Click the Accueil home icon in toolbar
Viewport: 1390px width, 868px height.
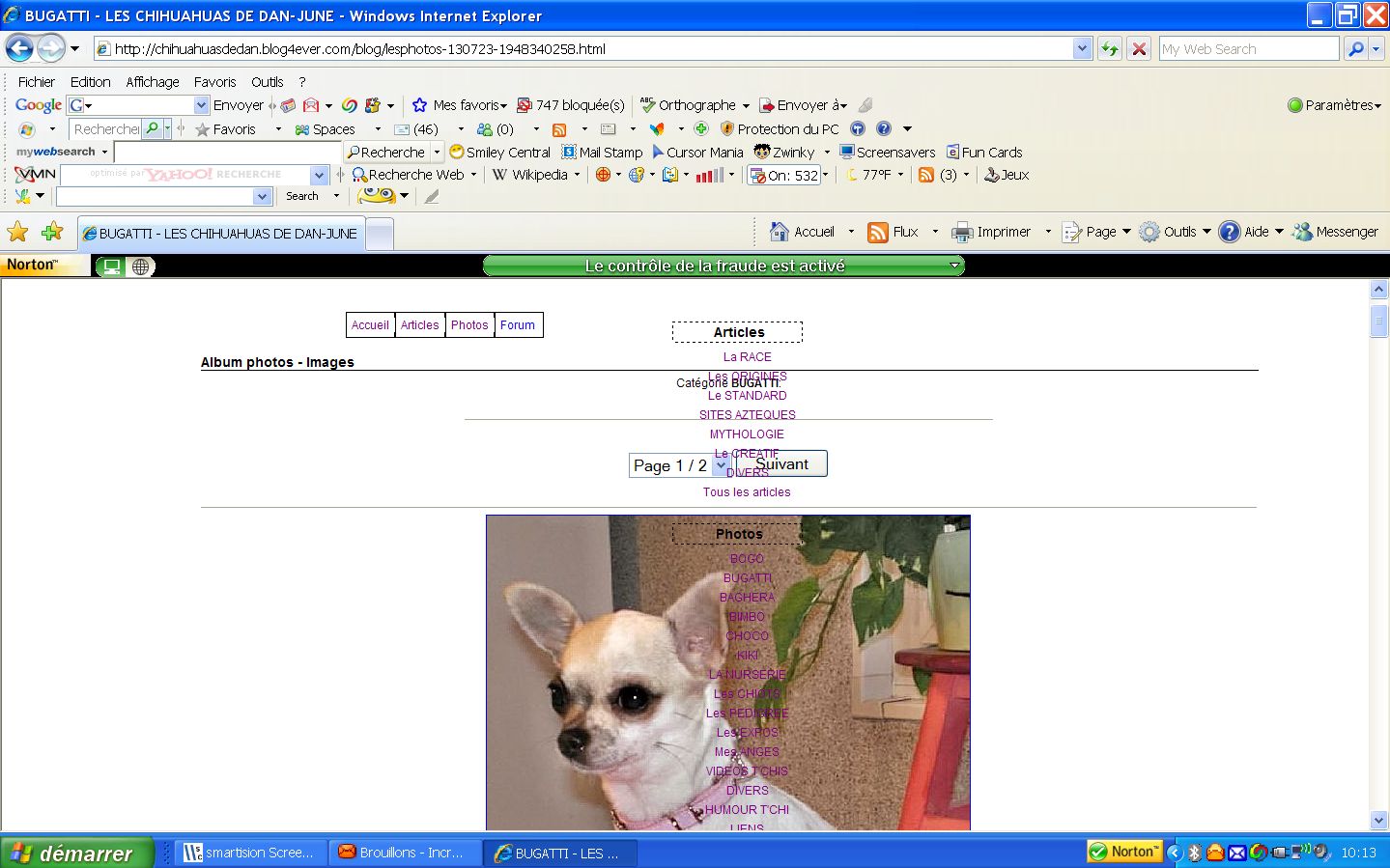780,232
